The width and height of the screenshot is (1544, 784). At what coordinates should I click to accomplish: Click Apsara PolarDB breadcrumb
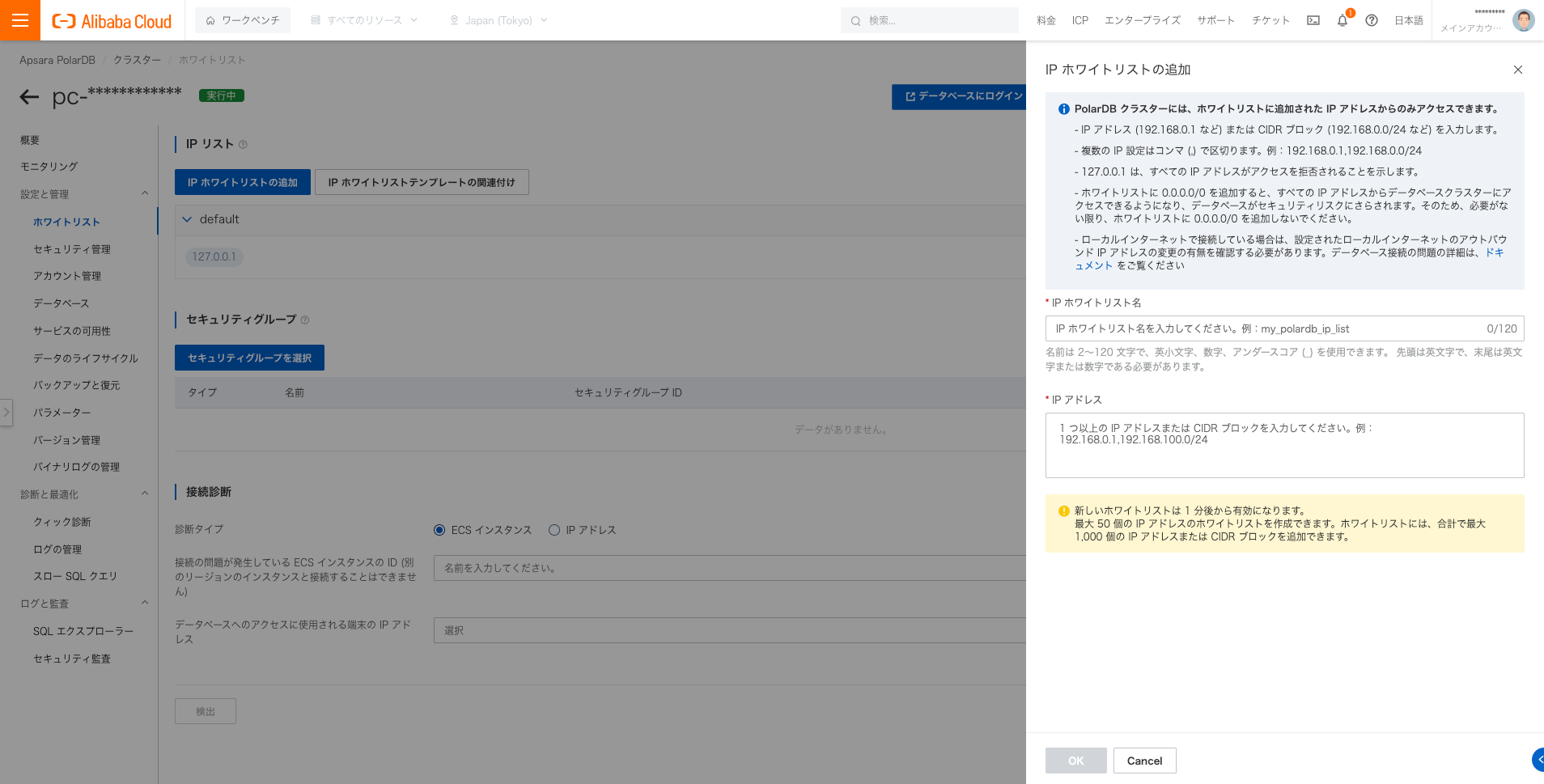tap(57, 60)
